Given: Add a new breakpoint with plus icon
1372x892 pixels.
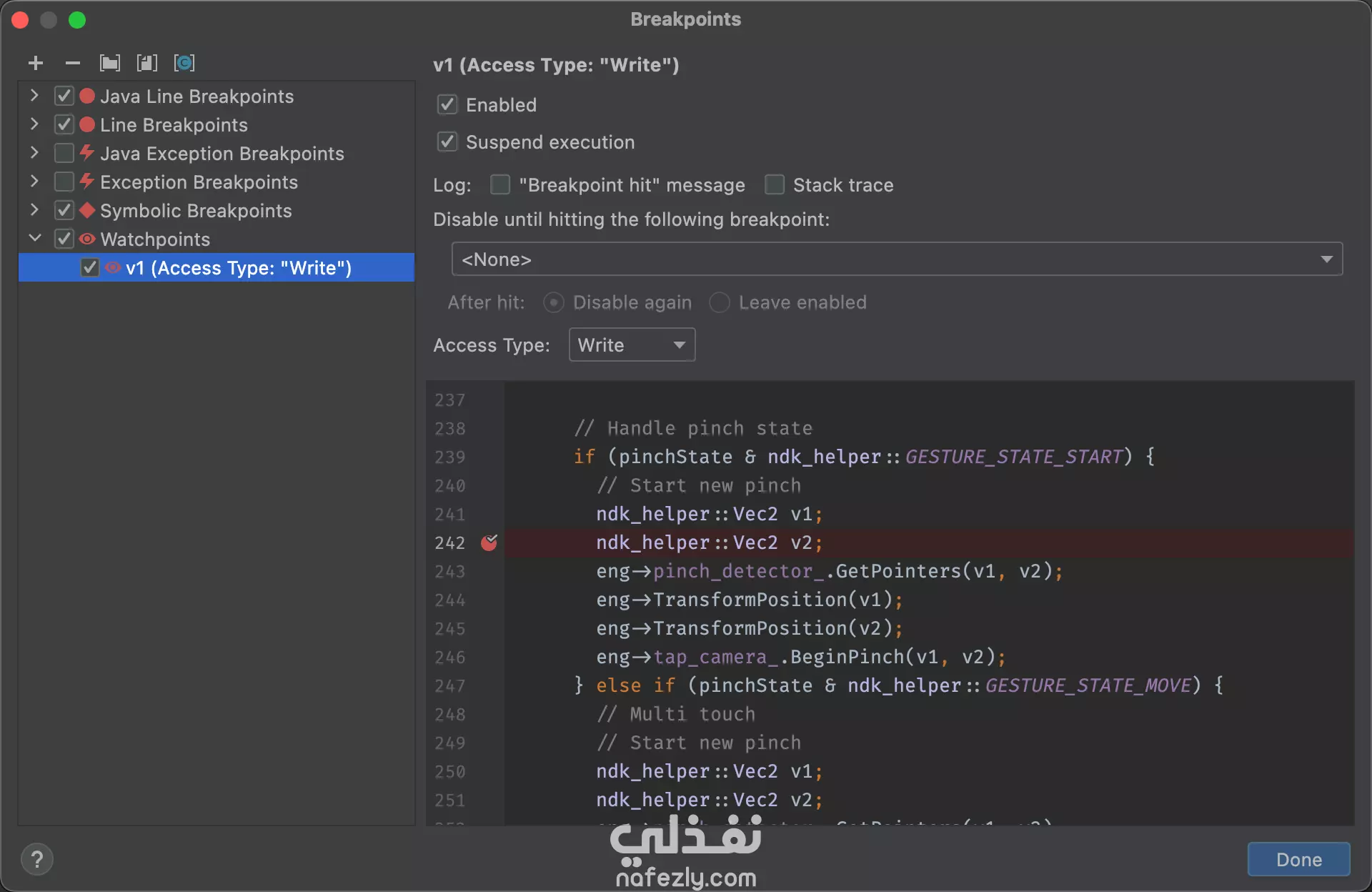Looking at the screenshot, I should (36, 63).
